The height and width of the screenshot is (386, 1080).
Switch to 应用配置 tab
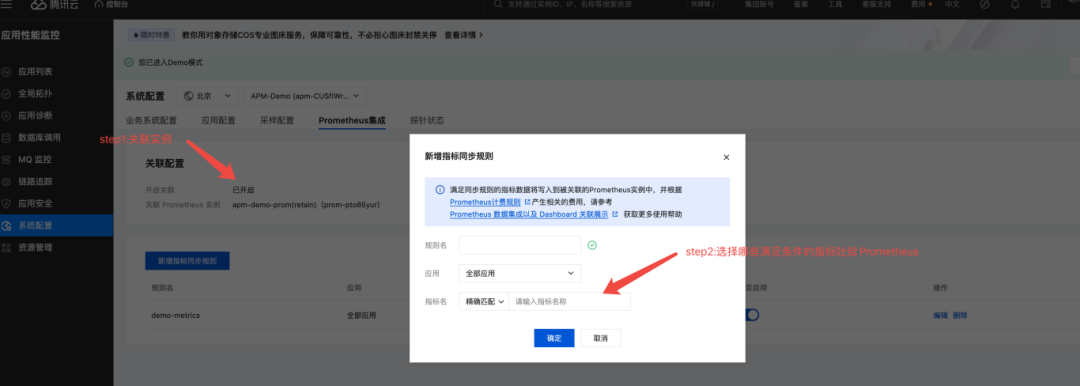(x=218, y=120)
